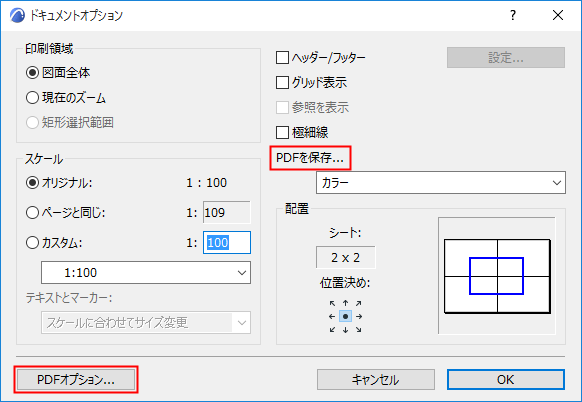Click the キャンセル button

coord(376,379)
